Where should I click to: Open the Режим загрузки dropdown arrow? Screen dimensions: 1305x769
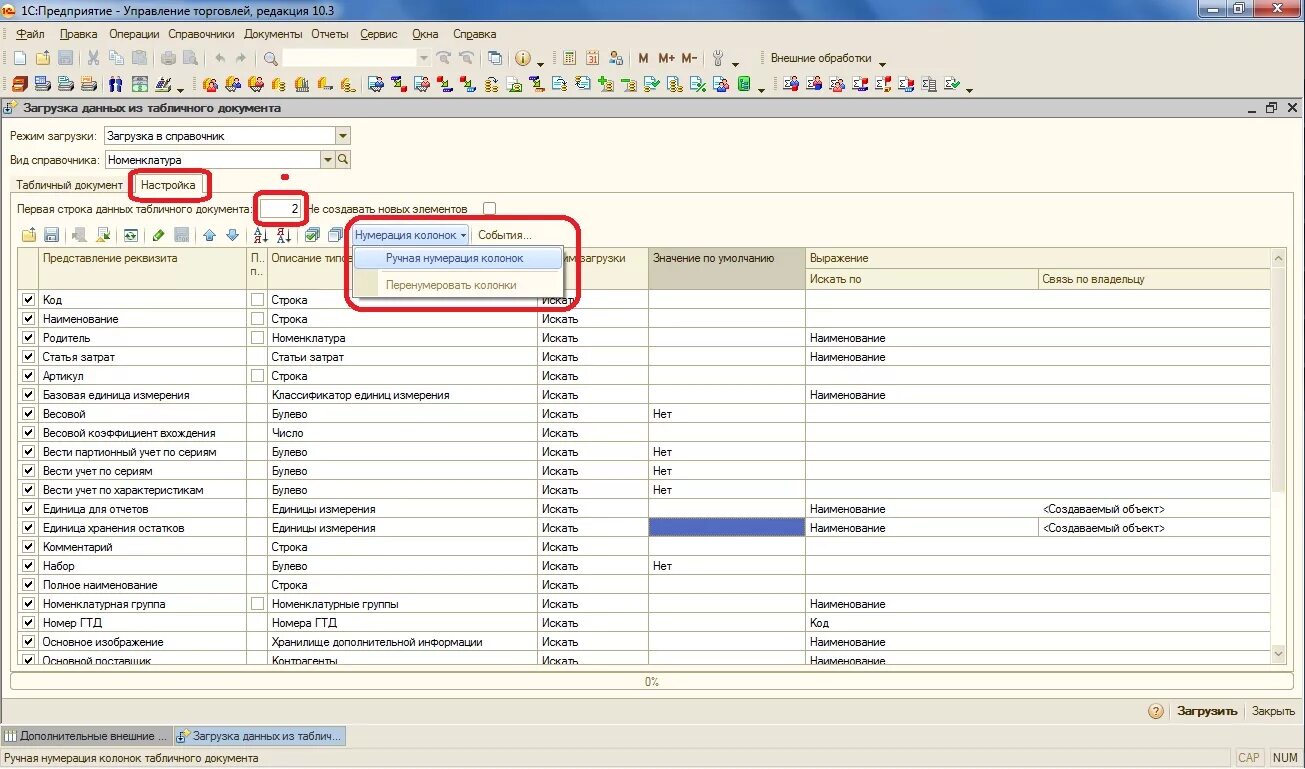pos(343,136)
